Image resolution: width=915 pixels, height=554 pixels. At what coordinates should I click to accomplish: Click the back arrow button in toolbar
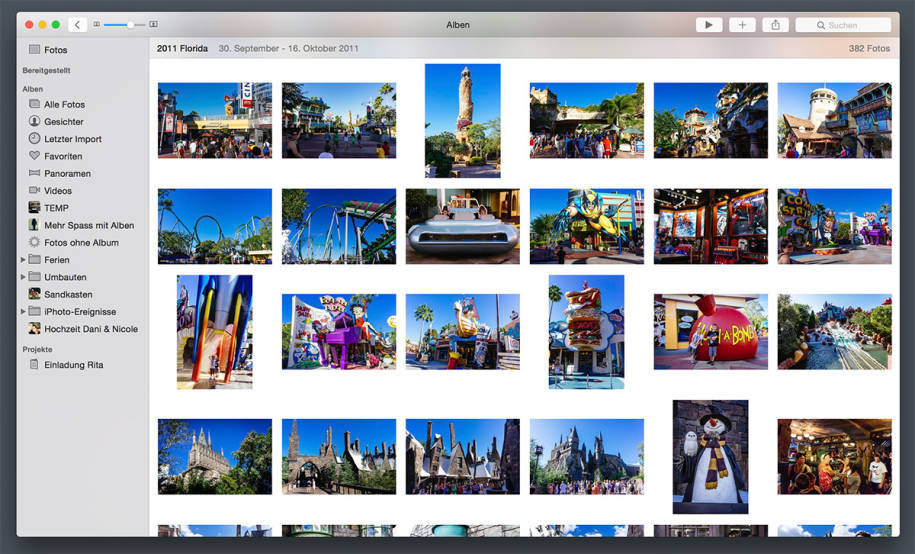point(77,25)
